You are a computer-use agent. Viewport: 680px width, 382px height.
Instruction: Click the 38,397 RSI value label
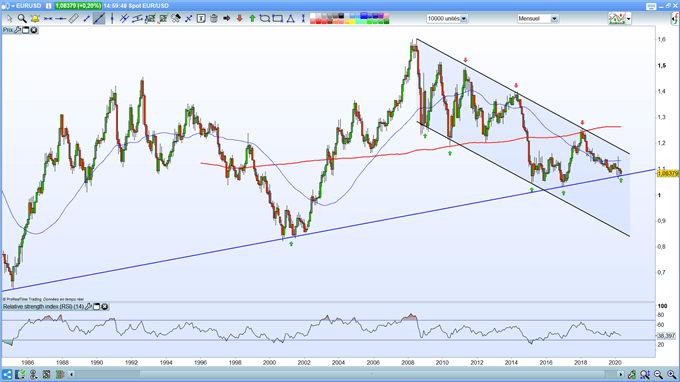click(x=666, y=336)
